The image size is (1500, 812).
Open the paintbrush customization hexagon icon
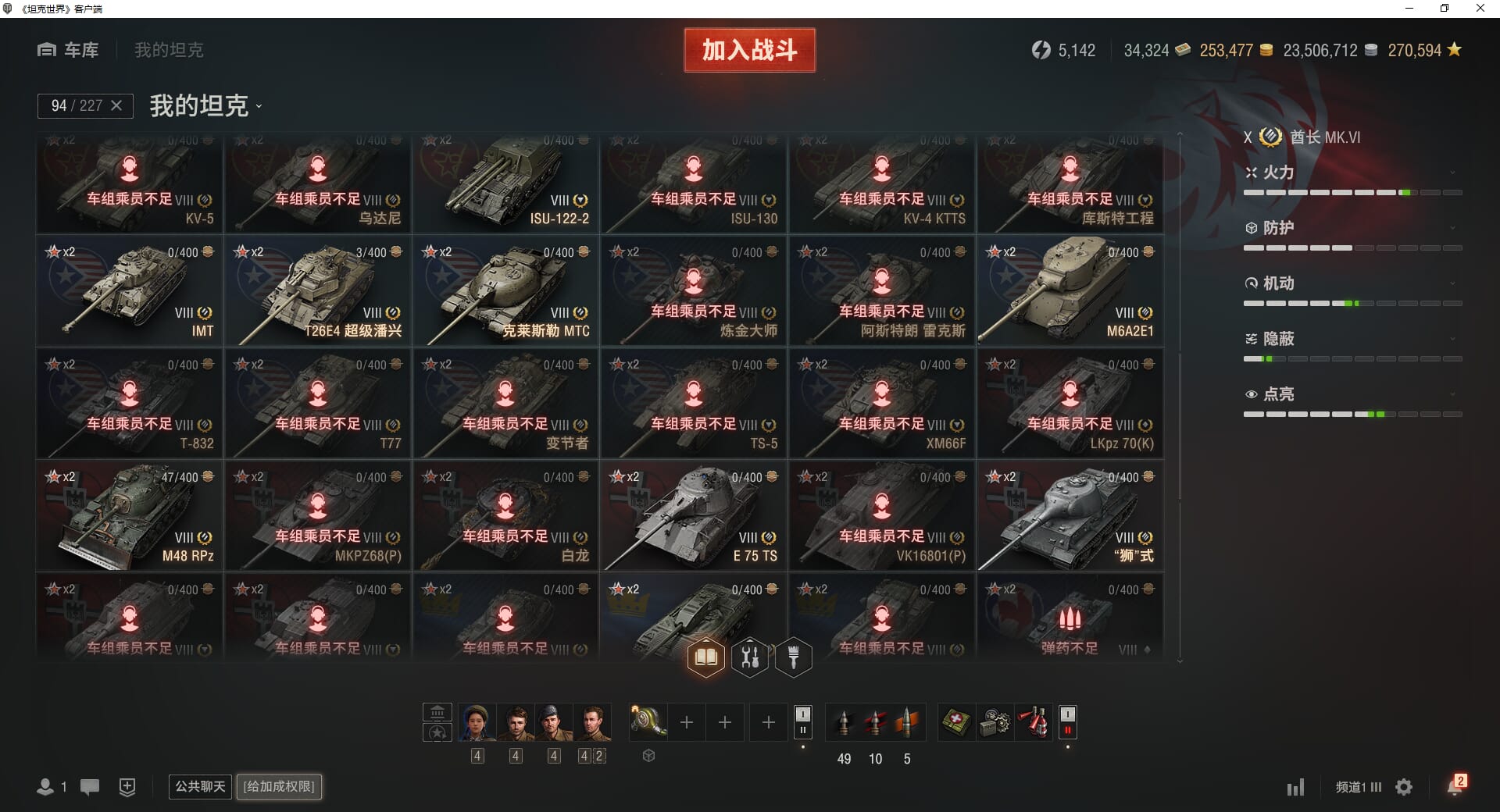coord(794,657)
